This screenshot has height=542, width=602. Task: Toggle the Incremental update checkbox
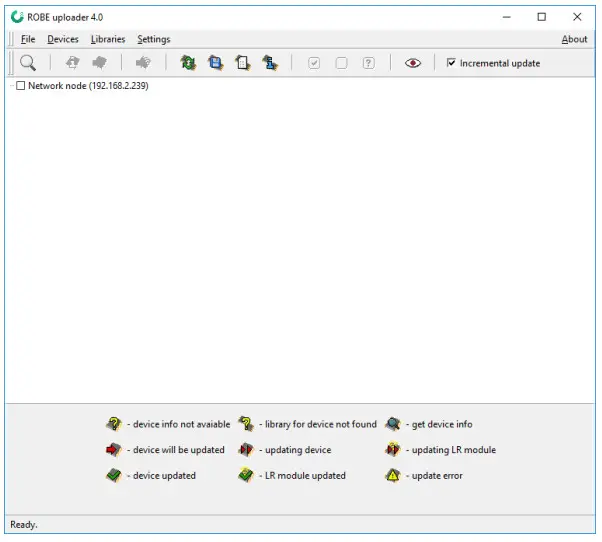point(451,62)
